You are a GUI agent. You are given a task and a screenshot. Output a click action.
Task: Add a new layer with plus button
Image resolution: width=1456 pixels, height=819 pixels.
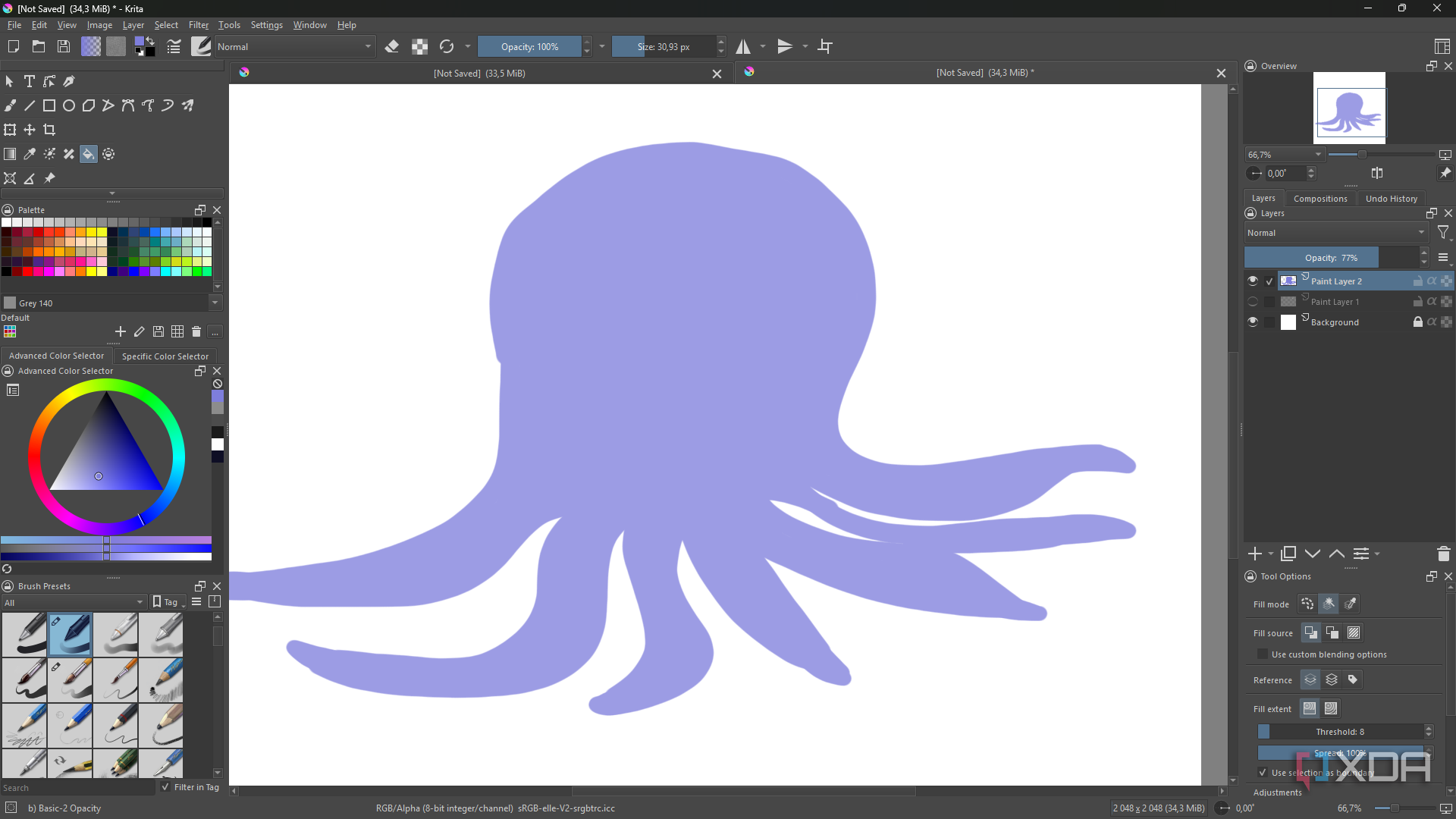tap(1255, 554)
